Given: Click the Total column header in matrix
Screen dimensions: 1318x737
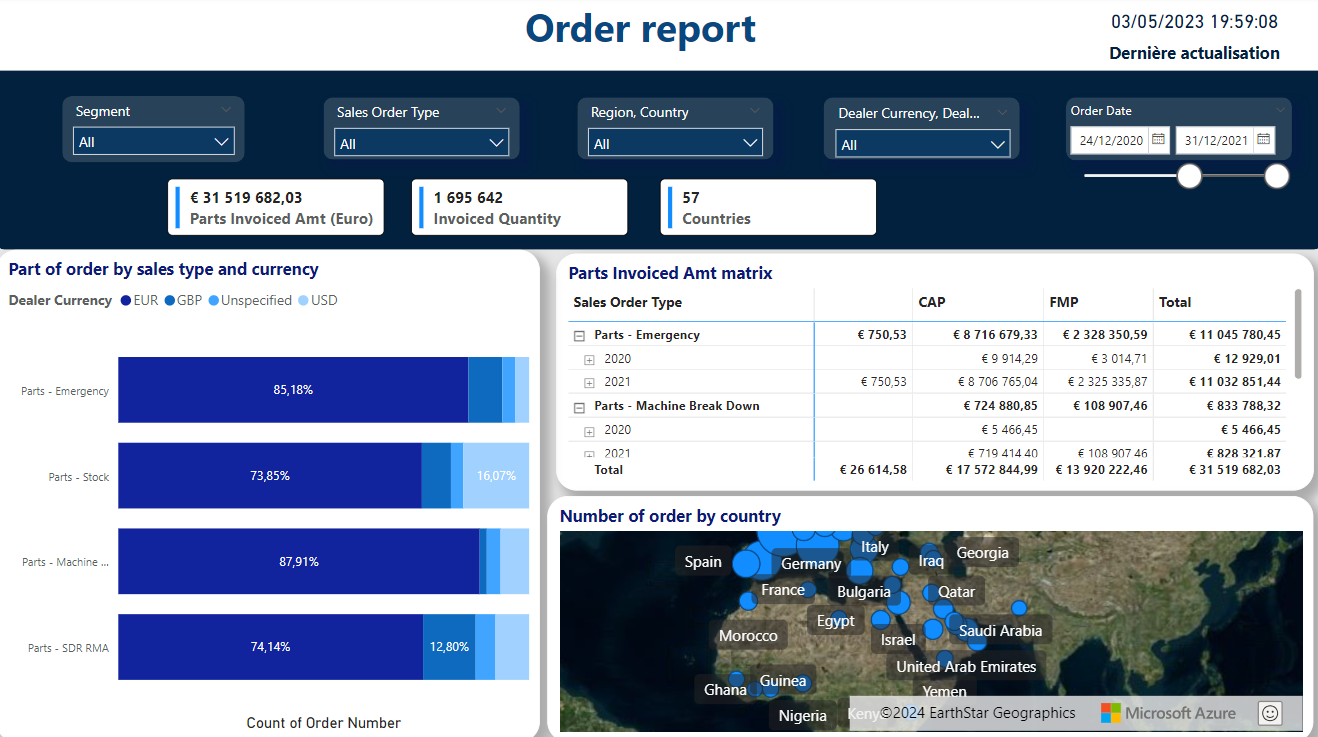Looking at the screenshot, I should [x=1175, y=302].
